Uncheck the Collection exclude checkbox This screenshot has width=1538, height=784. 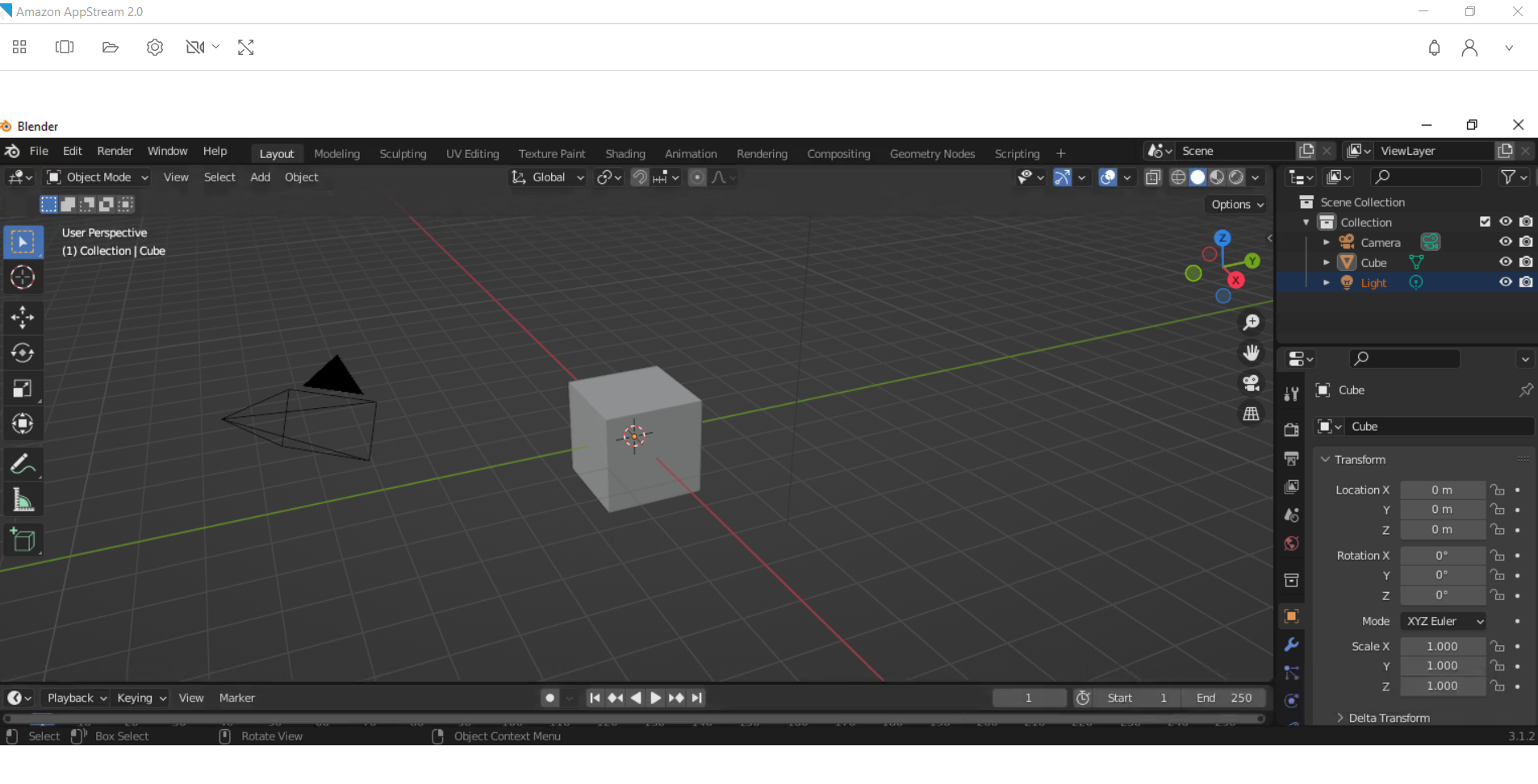click(x=1485, y=222)
